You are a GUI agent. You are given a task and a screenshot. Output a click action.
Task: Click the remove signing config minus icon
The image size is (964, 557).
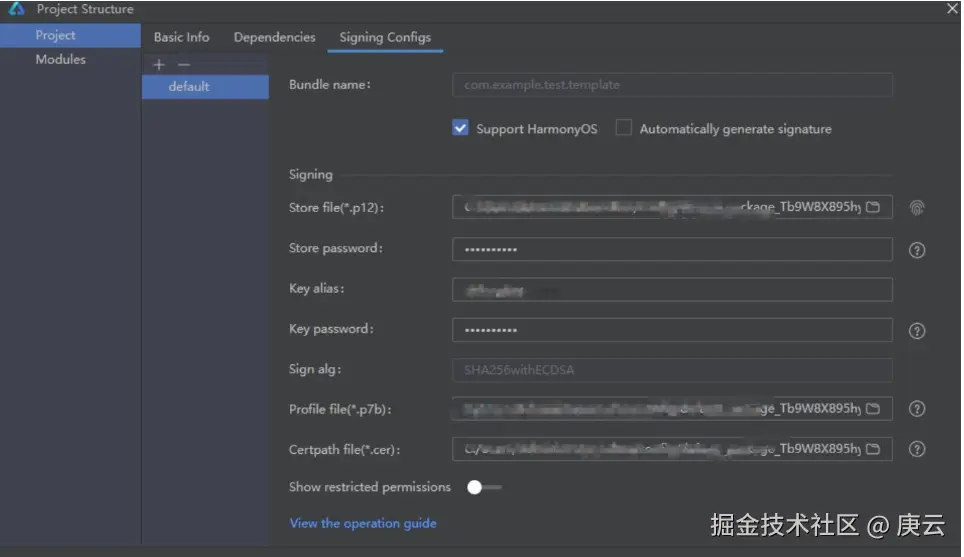tap(184, 65)
